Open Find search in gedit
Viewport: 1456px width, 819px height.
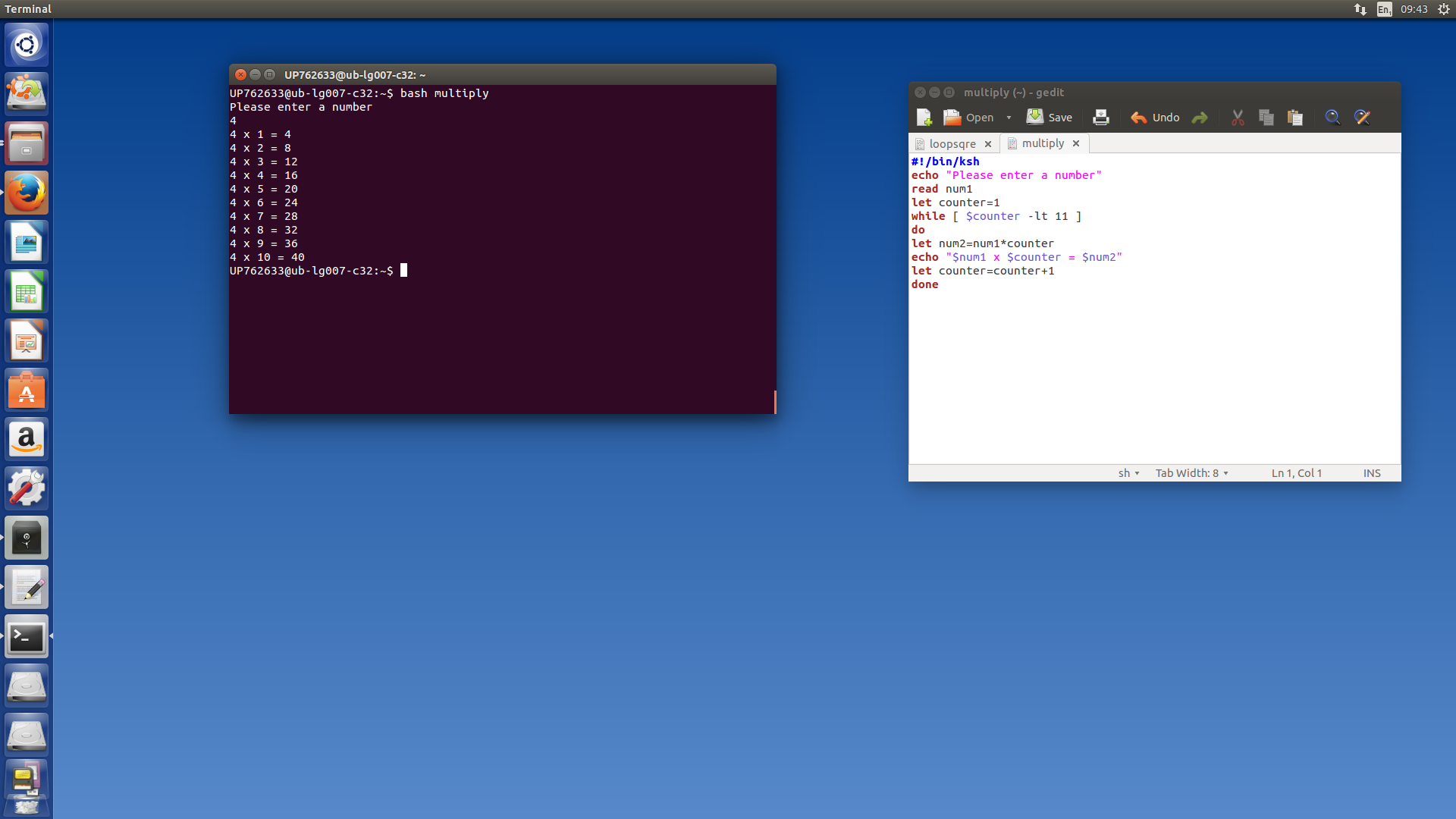1332,118
